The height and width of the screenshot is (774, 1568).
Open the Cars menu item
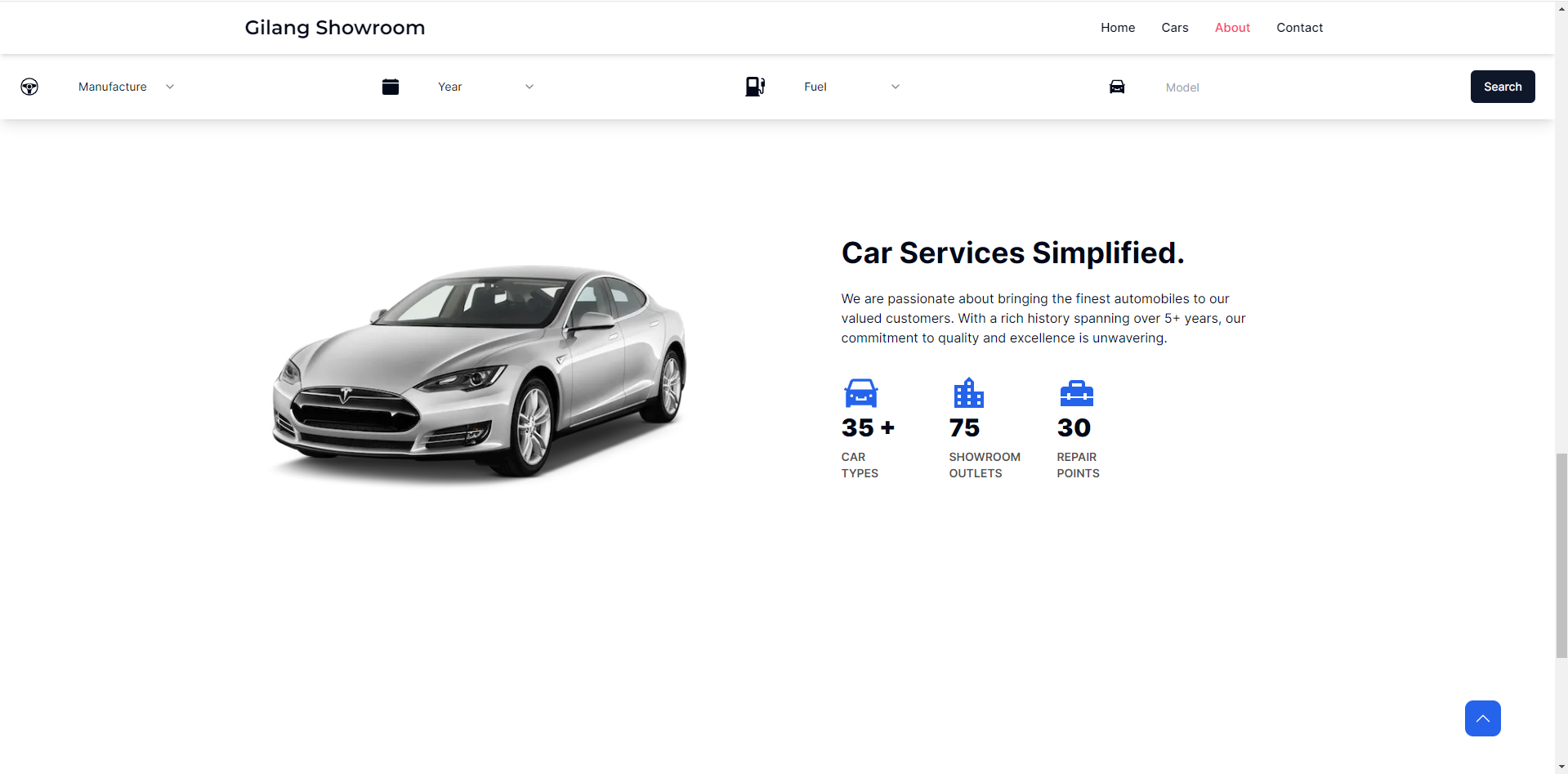pyautogui.click(x=1174, y=28)
